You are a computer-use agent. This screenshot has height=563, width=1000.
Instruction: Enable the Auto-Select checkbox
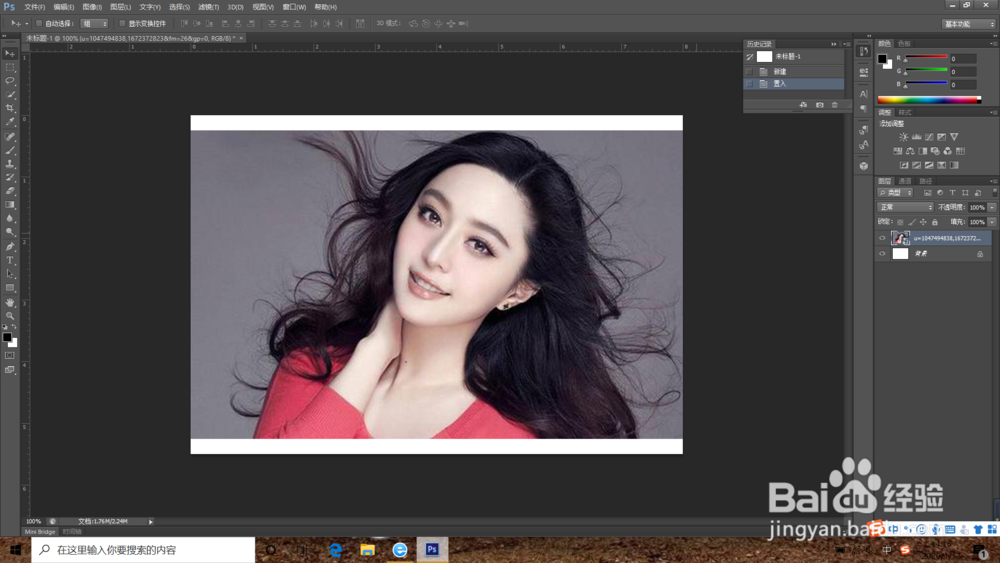coord(39,24)
